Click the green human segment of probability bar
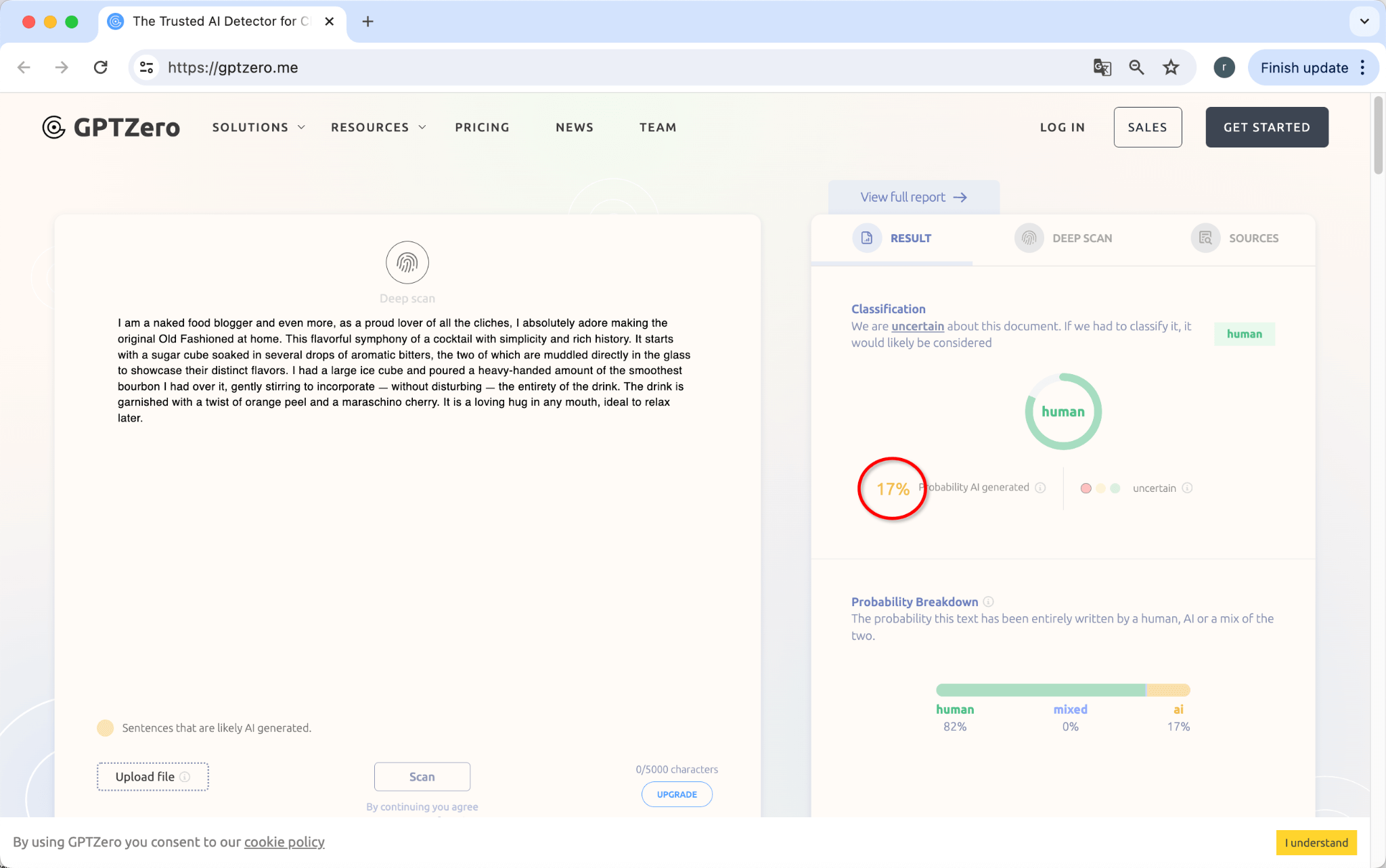The image size is (1386, 868). [x=1040, y=690]
